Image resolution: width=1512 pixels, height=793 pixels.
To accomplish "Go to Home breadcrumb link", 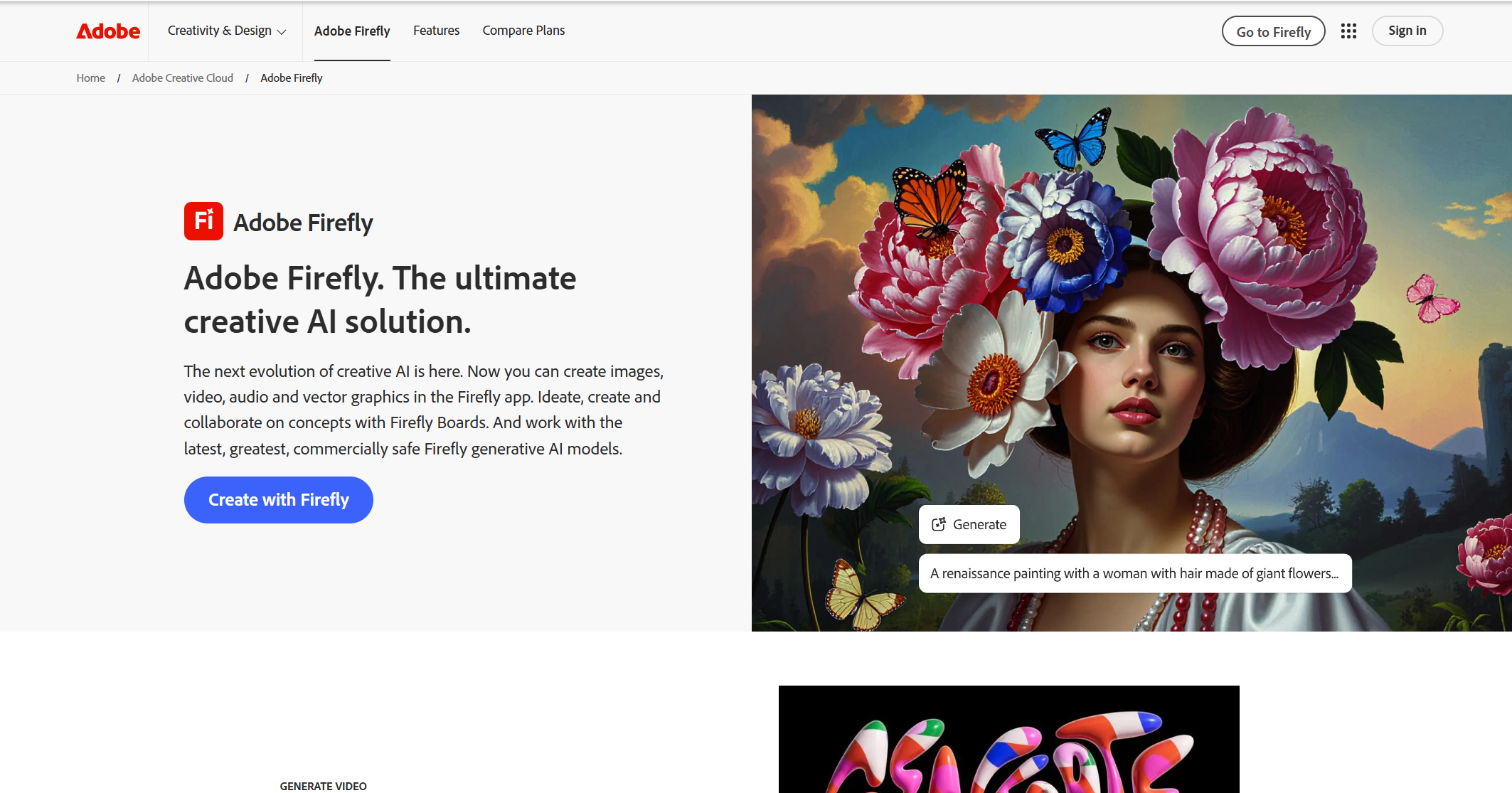I will tap(90, 78).
